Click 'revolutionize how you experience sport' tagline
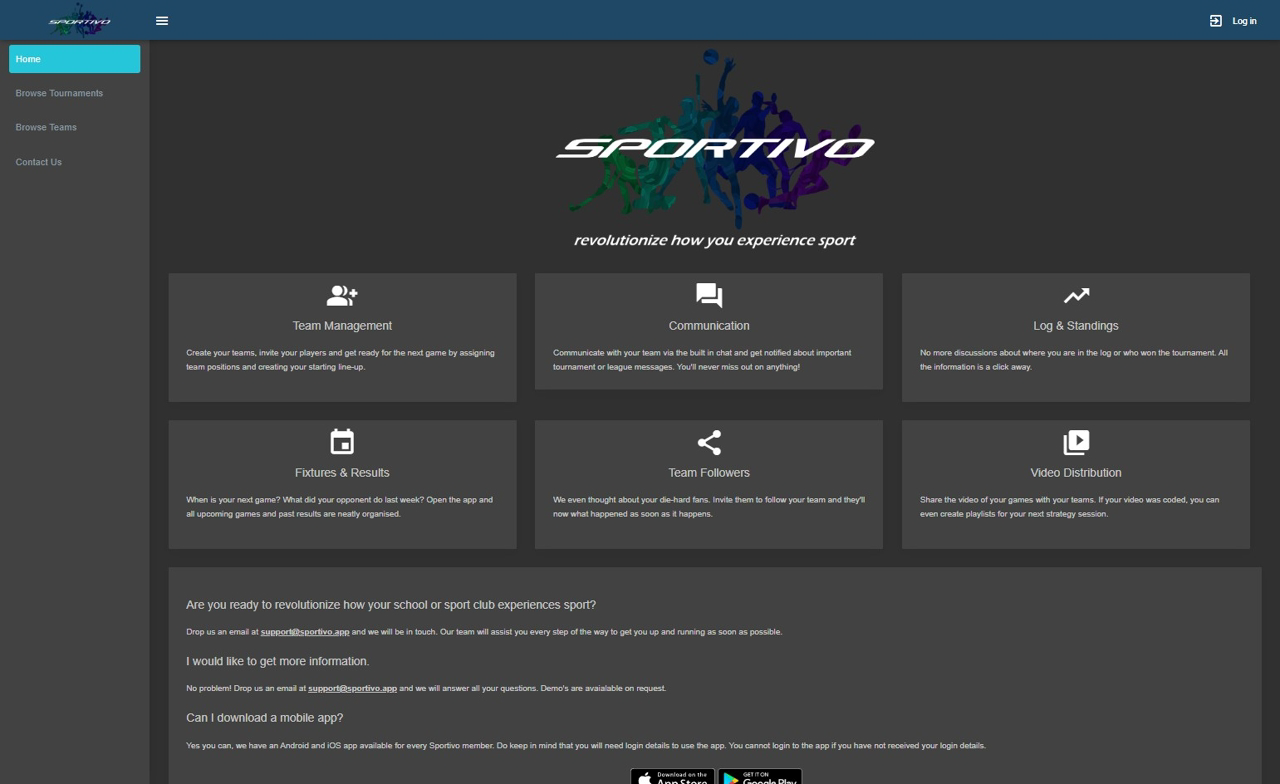Viewport: 1280px width, 784px height. point(714,240)
